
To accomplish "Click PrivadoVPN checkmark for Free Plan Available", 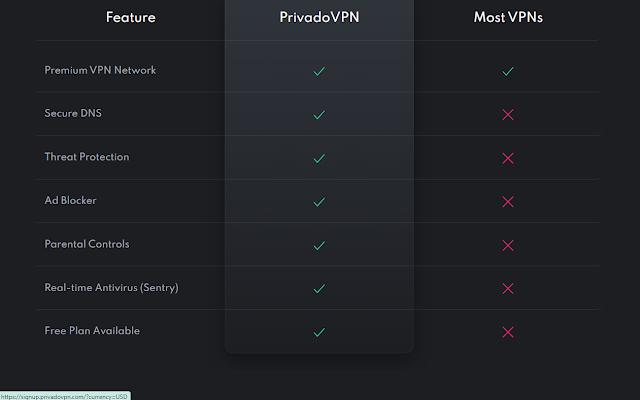I will 319,332.
